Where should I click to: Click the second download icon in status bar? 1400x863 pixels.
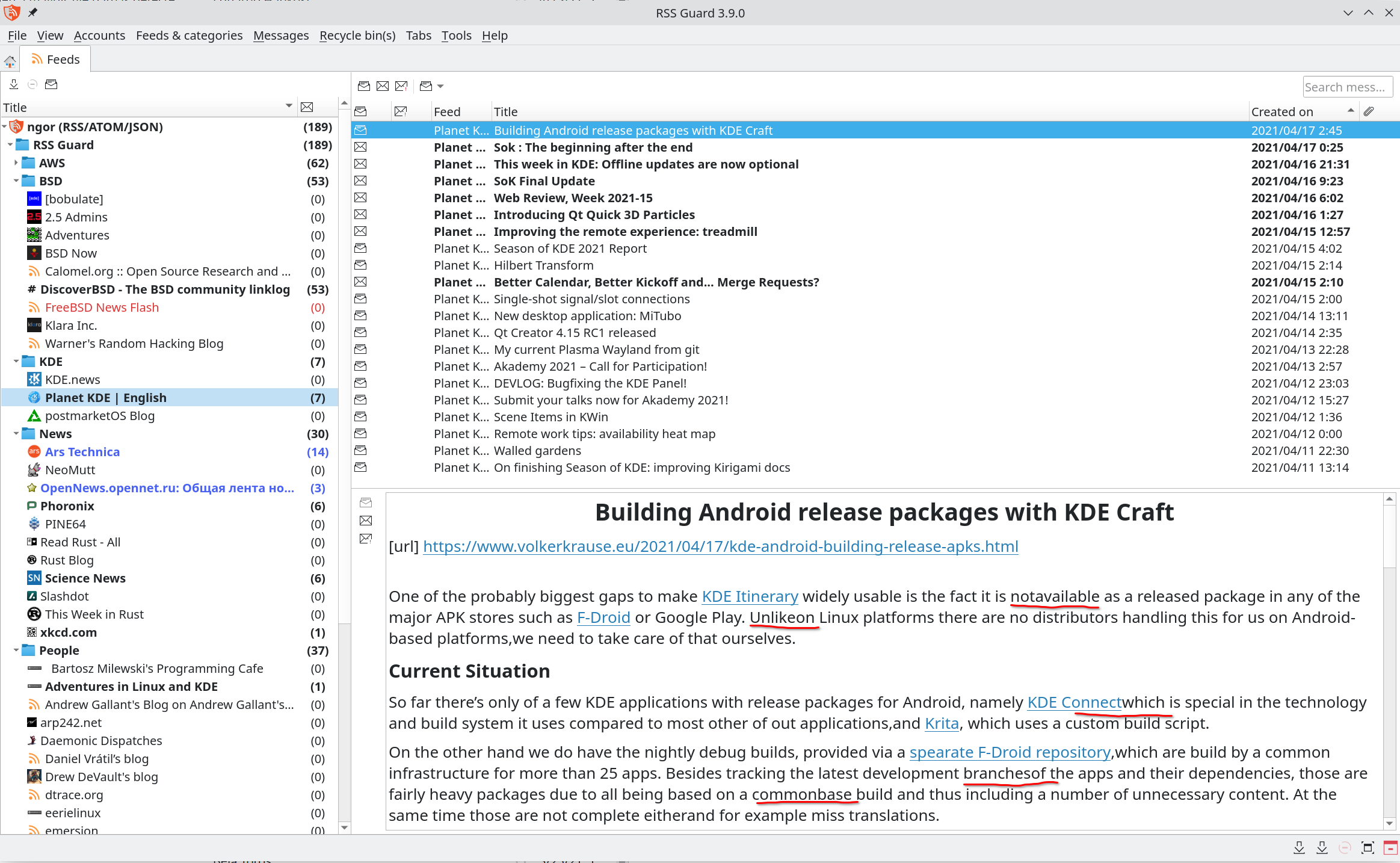tap(1322, 847)
